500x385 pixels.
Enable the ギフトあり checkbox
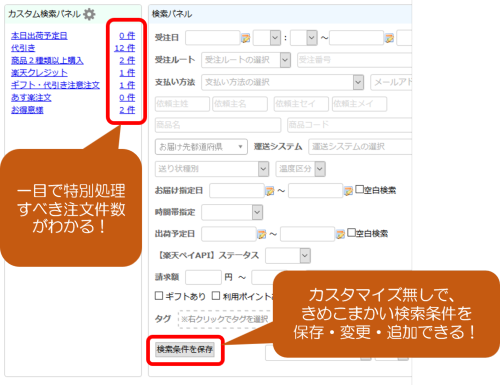coord(159,296)
